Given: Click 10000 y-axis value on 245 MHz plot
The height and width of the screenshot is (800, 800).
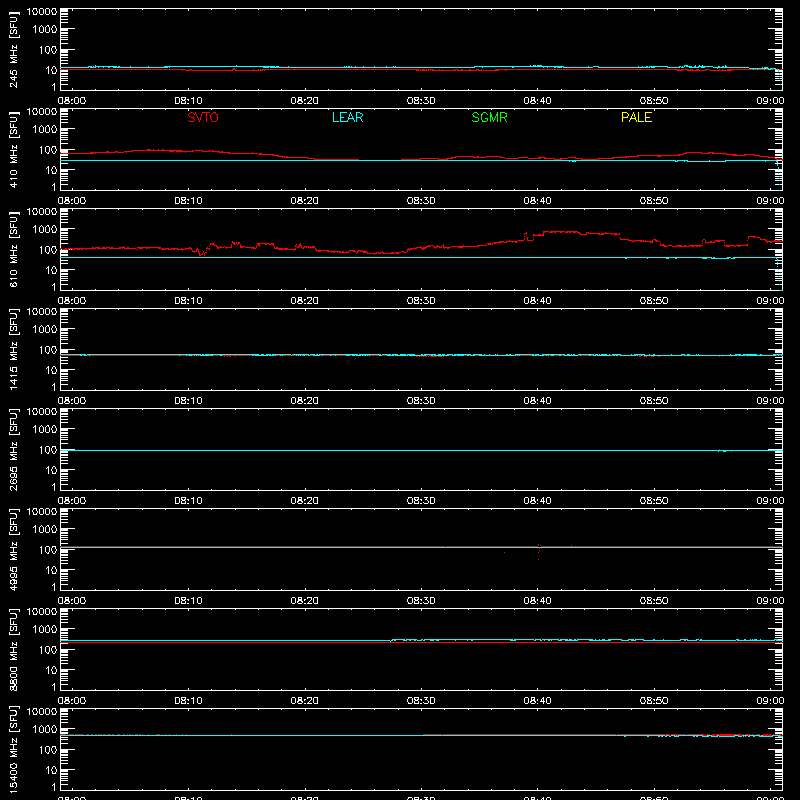Looking at the screenshot, I should pyautogui.click(x=42, y=12).
